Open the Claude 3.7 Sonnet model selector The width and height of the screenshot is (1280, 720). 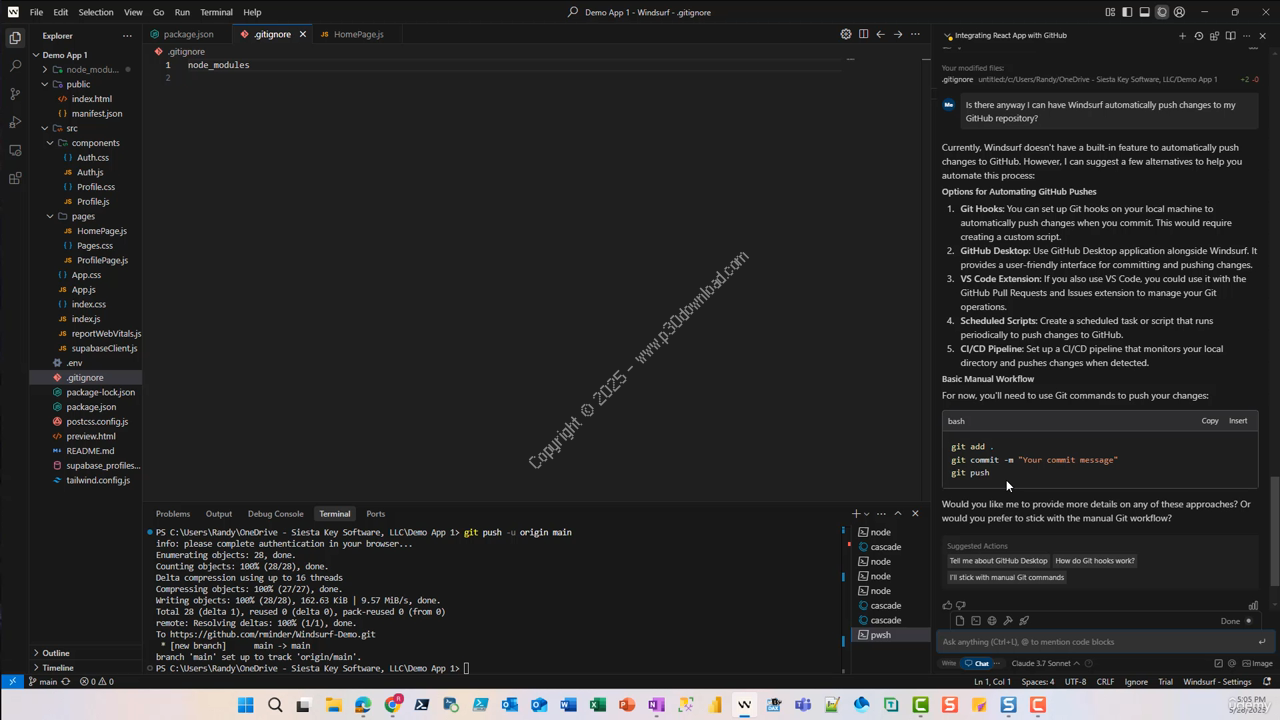coord(1045,663)
